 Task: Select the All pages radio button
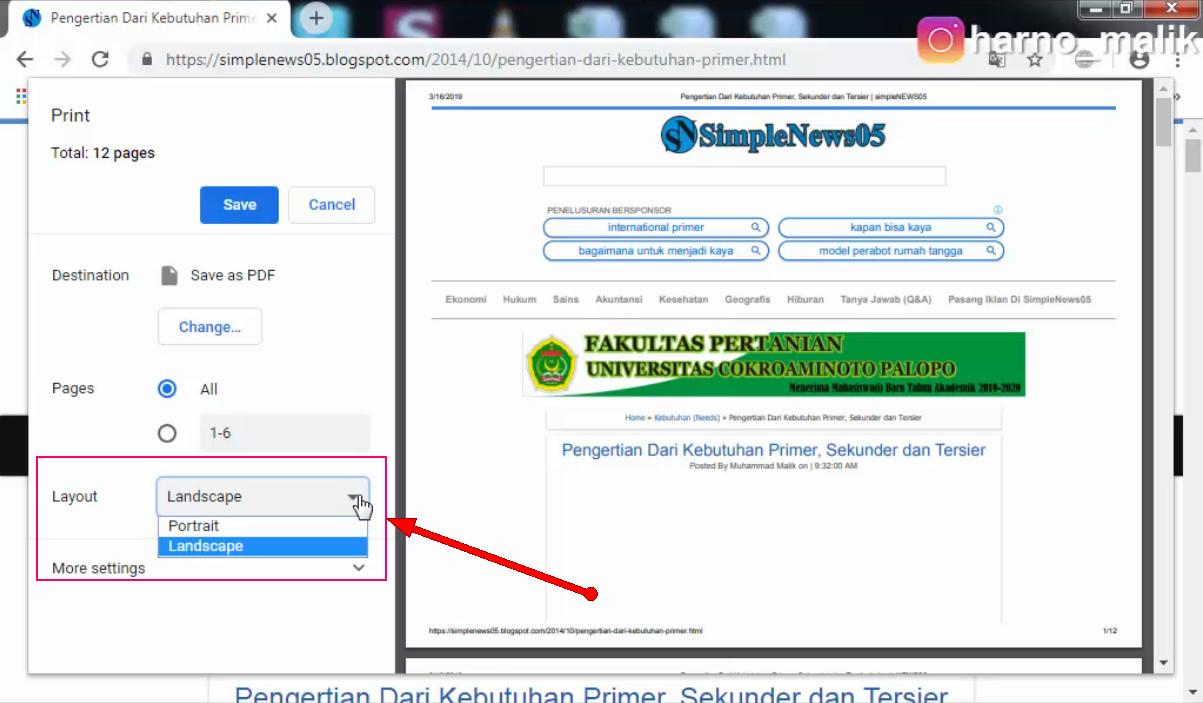(167, 389)
